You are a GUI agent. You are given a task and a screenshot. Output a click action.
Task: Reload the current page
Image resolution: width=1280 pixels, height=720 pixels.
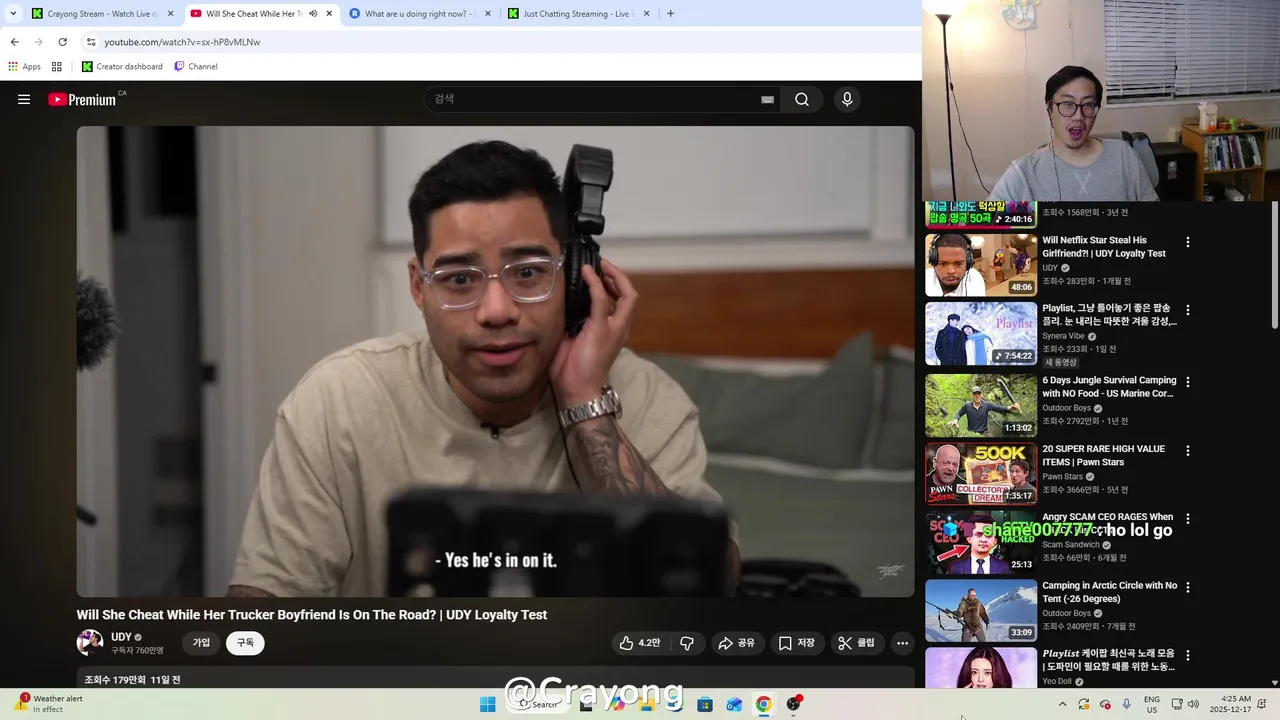(62, 42)
